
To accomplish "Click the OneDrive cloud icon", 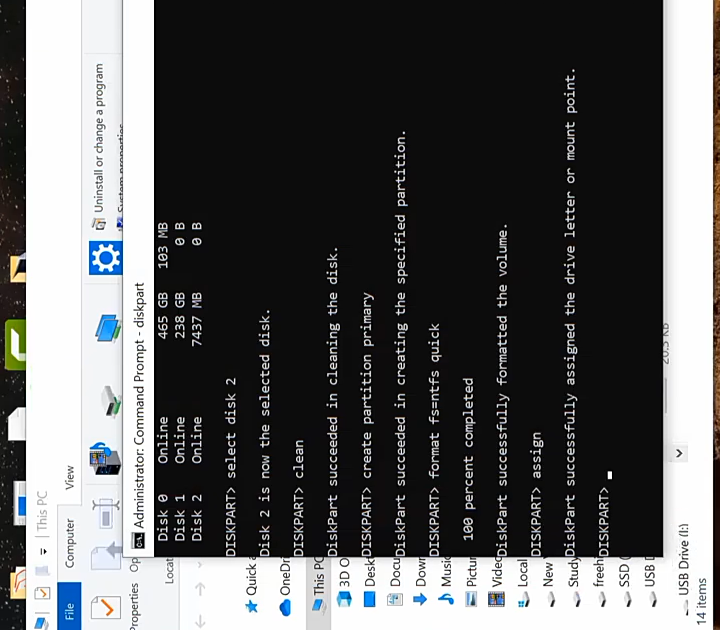I will coord(285,607).
